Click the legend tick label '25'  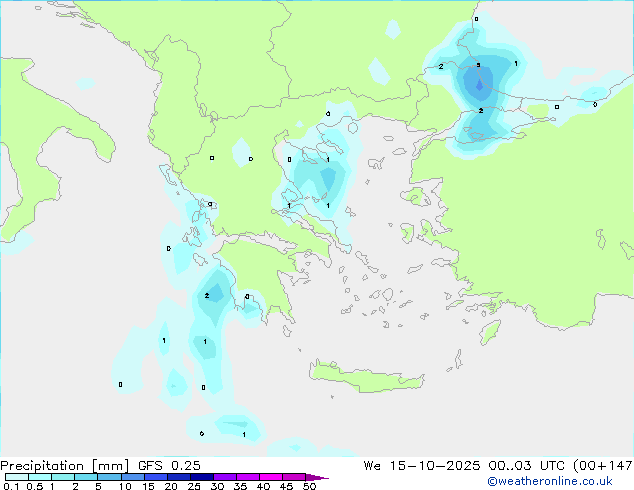194,486
